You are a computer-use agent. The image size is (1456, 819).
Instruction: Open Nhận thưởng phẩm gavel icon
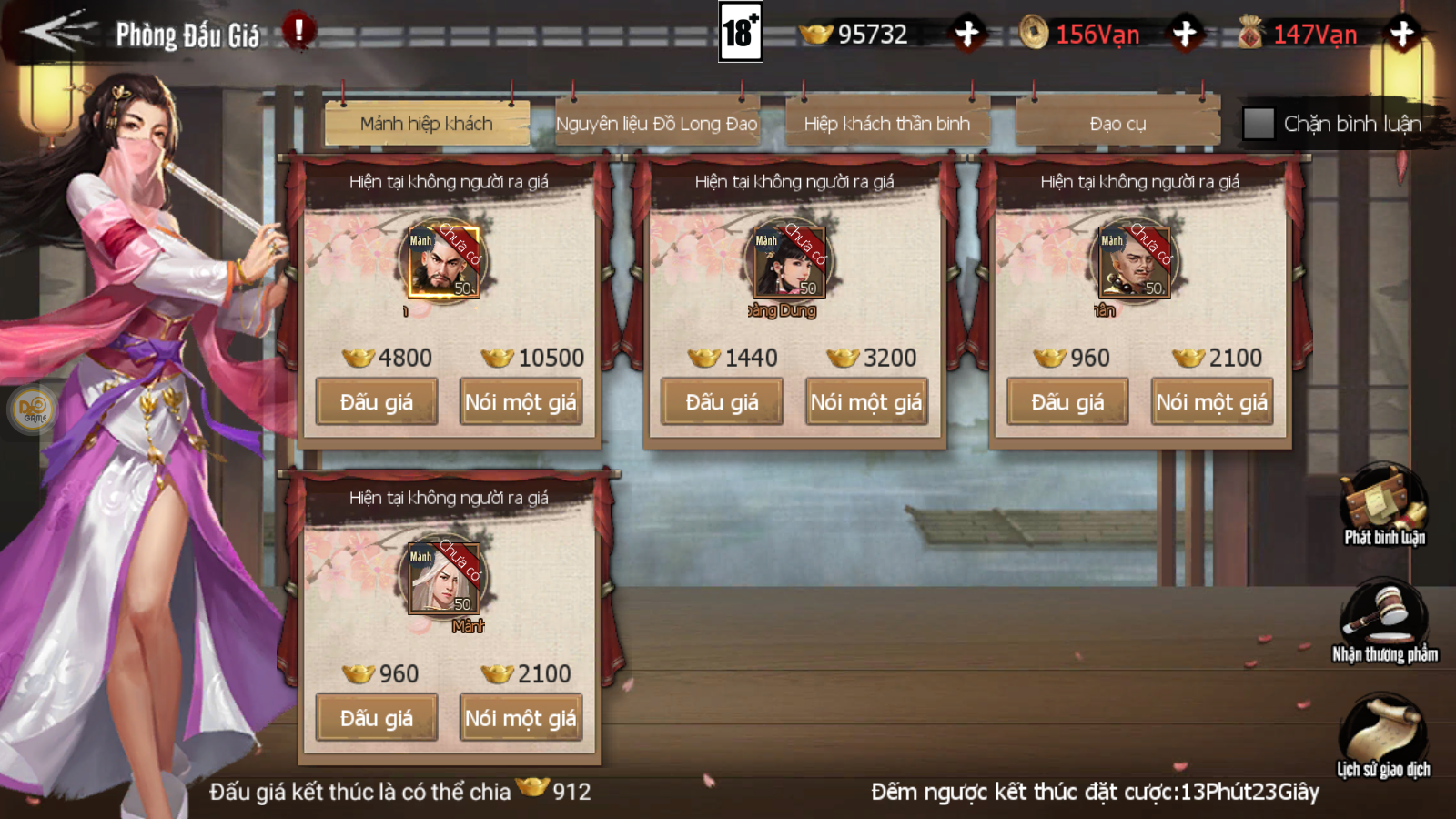pos(1385,622)
